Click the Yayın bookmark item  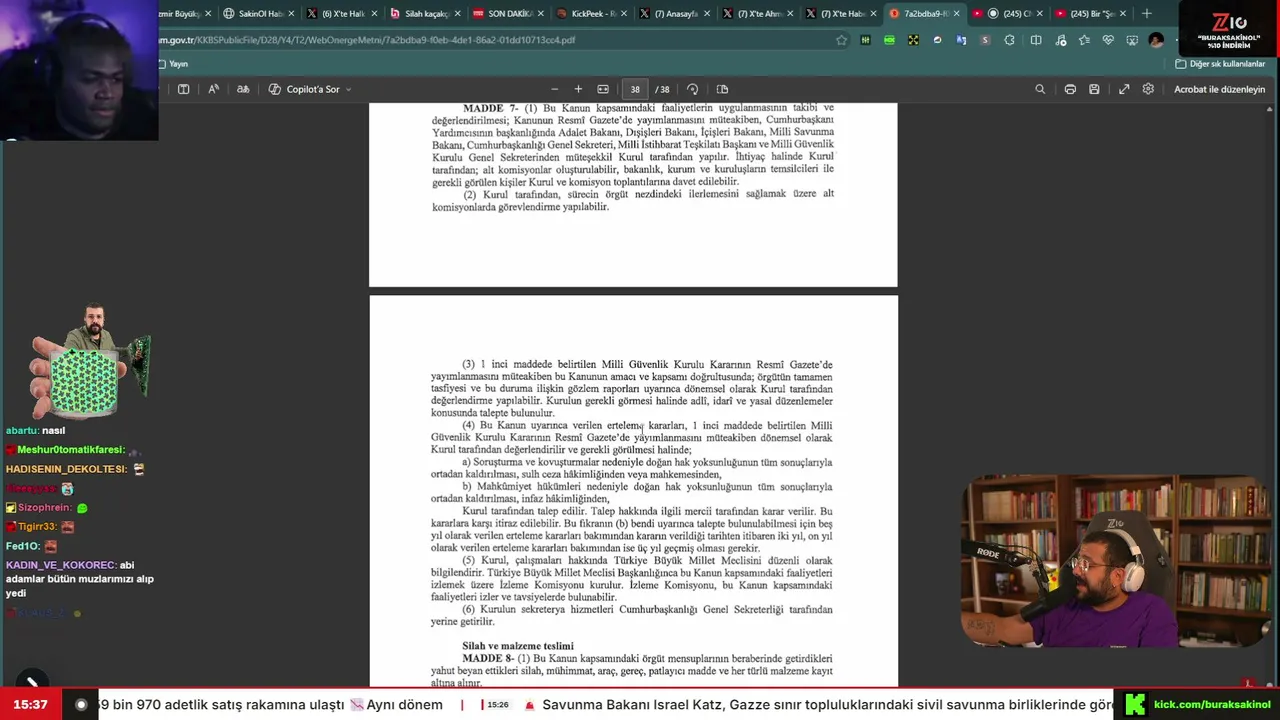coord(173,64)
